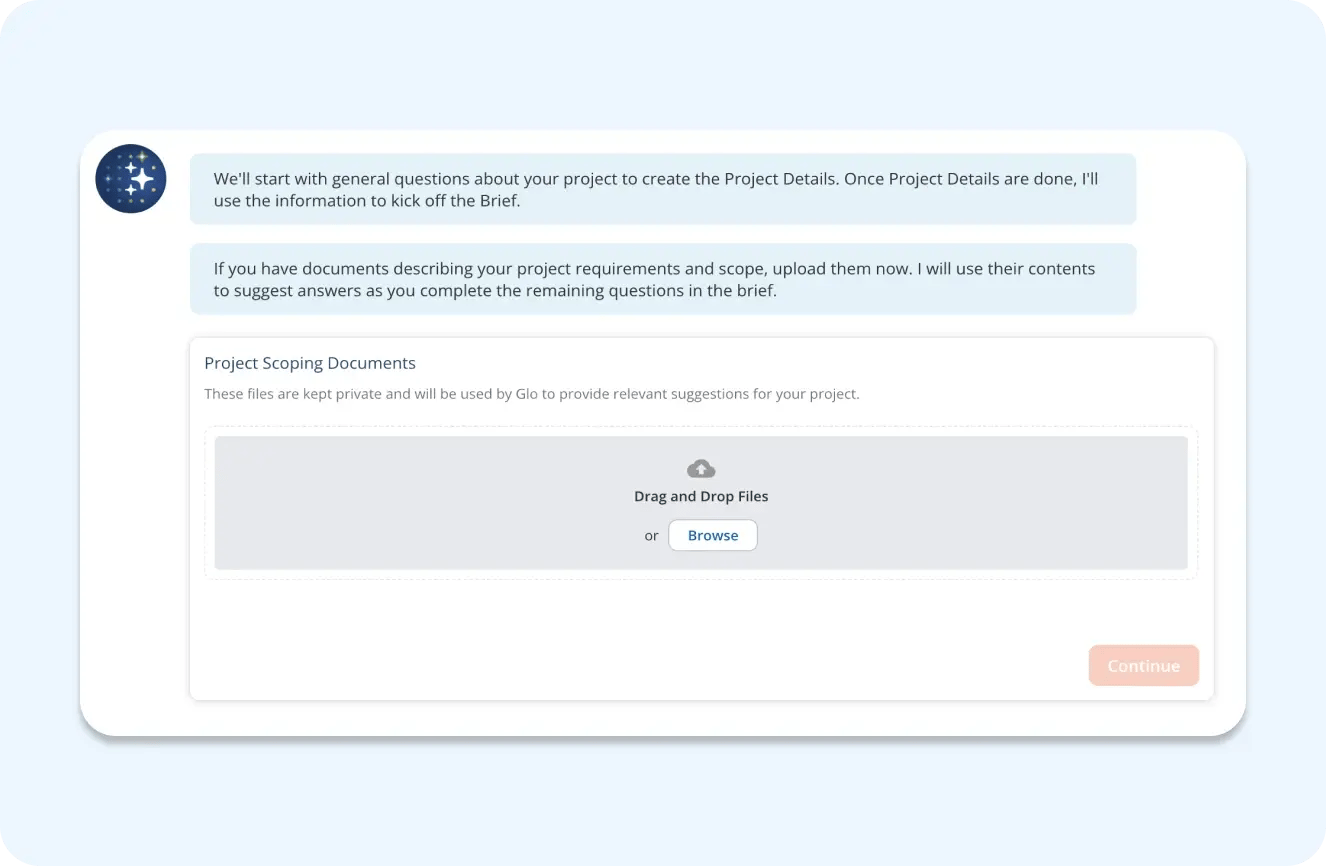
Task: Click the upload icon above Drag and Drop Files
Action: click(700, 468)
